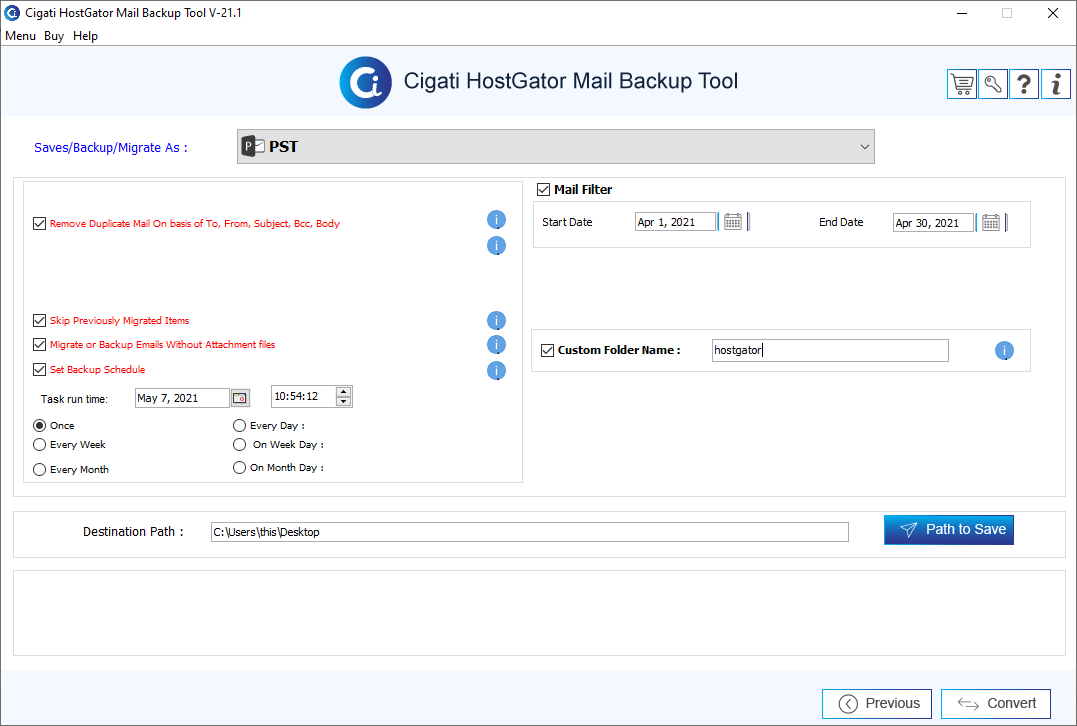
Task: Decrease task run time with down arrow
Action: pyautogui.click(x=343, y=401)
